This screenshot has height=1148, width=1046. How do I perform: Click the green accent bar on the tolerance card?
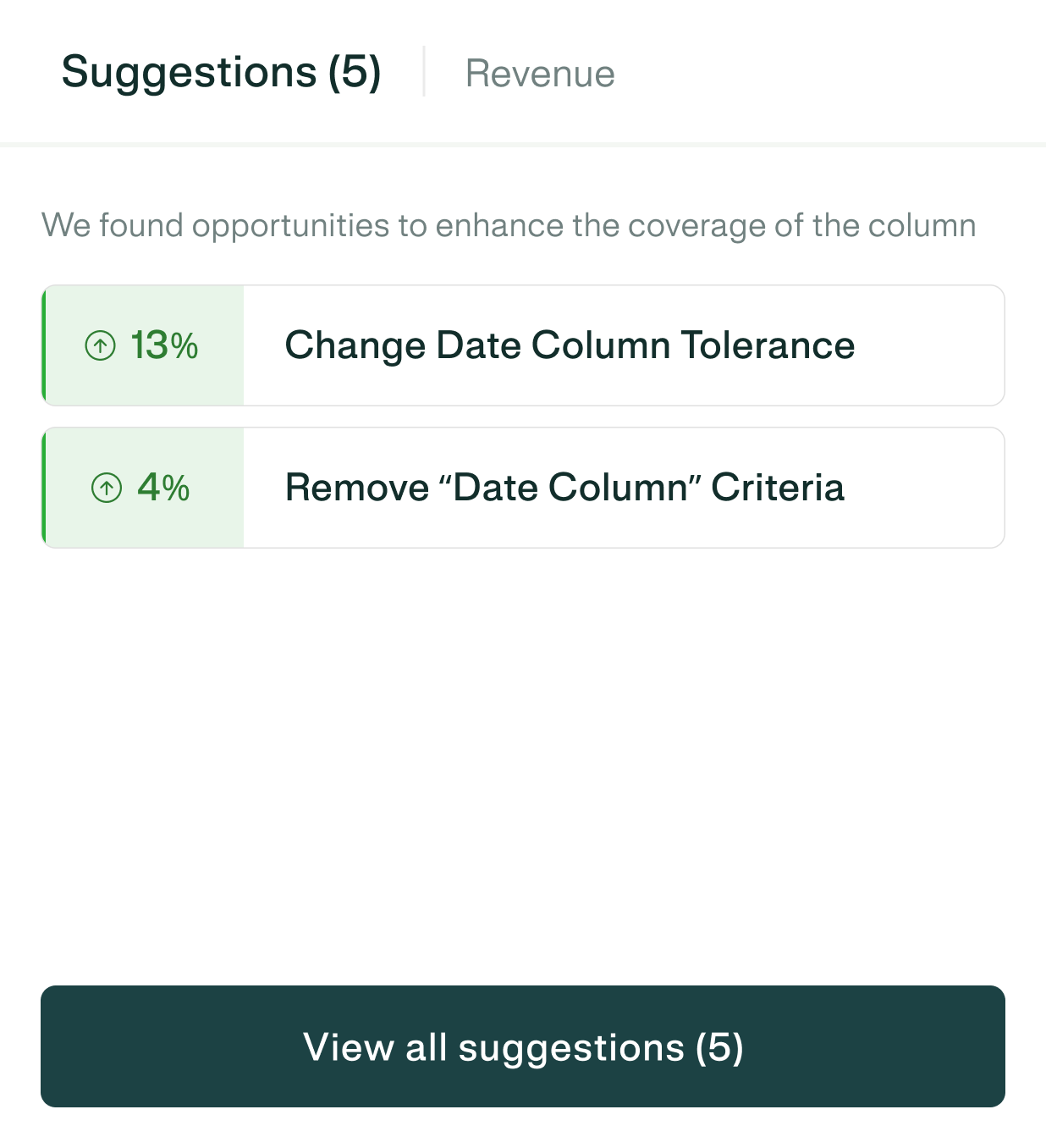(43, 345)
